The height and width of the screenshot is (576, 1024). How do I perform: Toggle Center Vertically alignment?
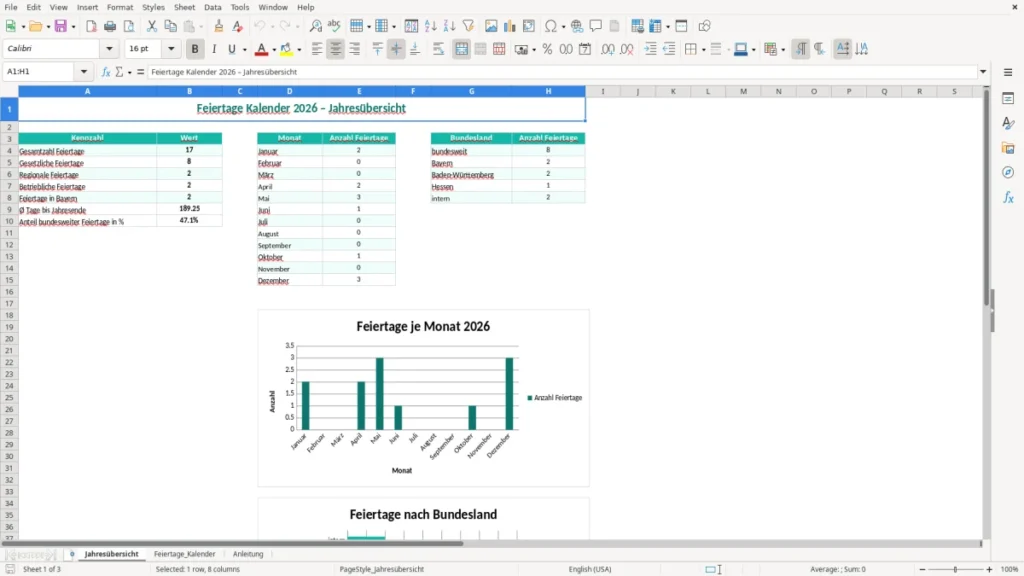pos(396,49)
